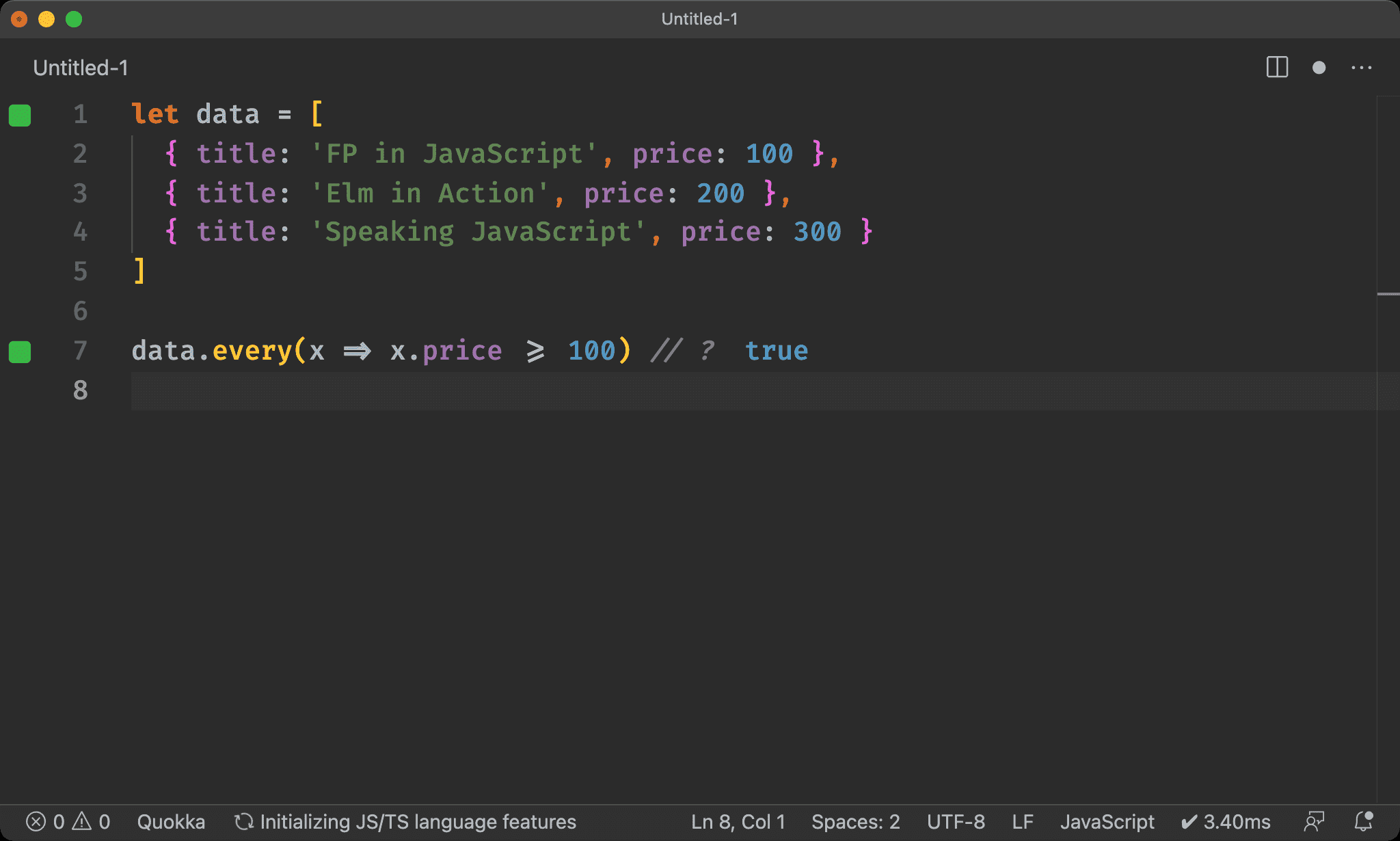Click the price value 100 on line 2
This screenshot has height=841, width=1400.
(x=769, y=154)
